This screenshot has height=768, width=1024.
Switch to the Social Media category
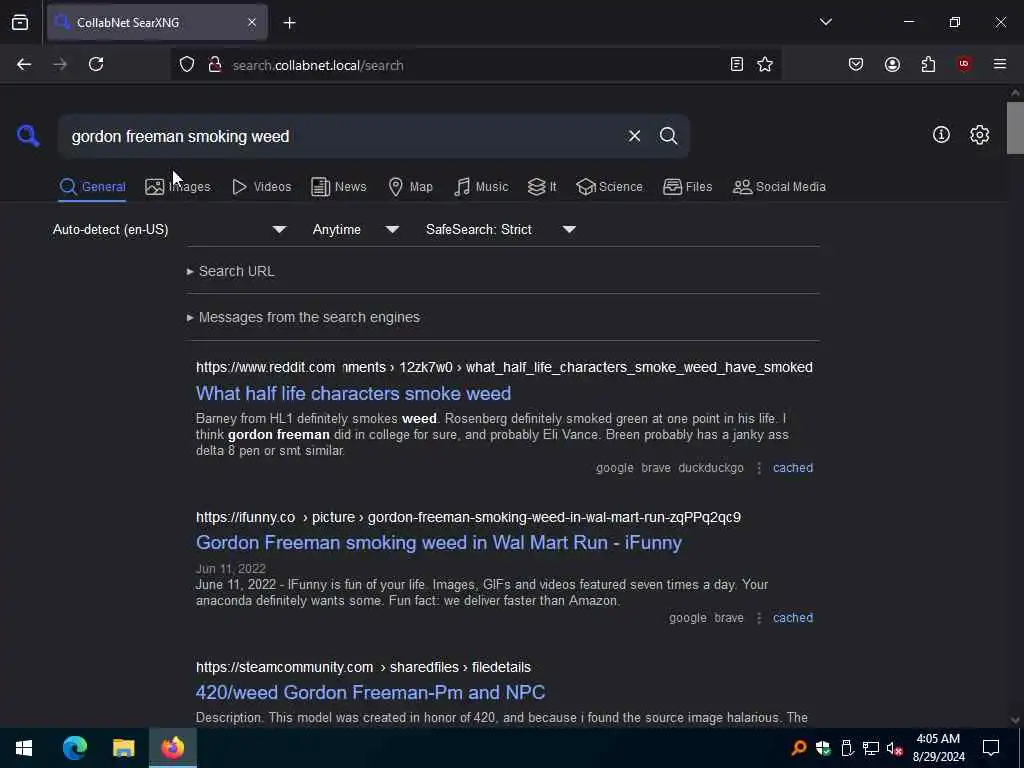click(x=779, y=187)
